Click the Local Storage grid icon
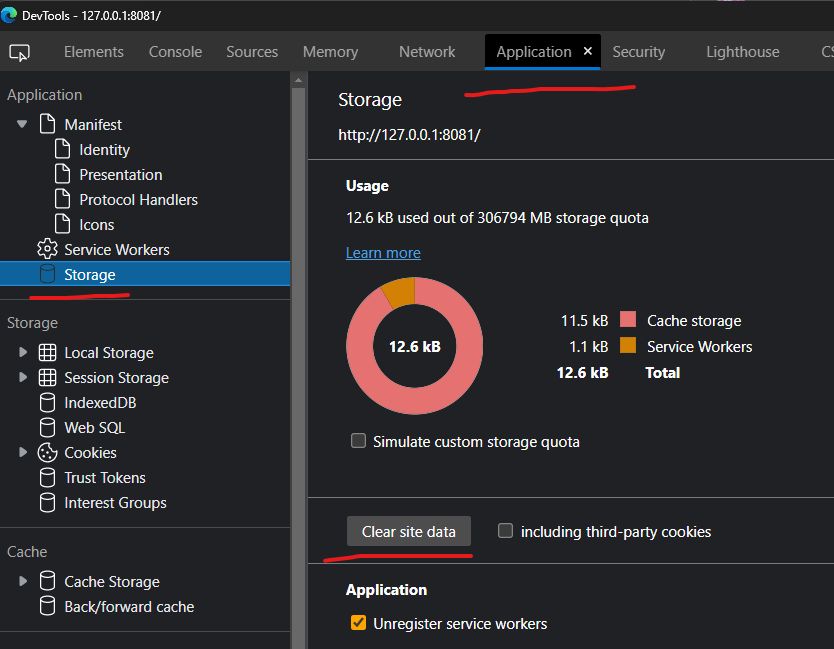This screenshot has height=649, width=834. (47, 352)
